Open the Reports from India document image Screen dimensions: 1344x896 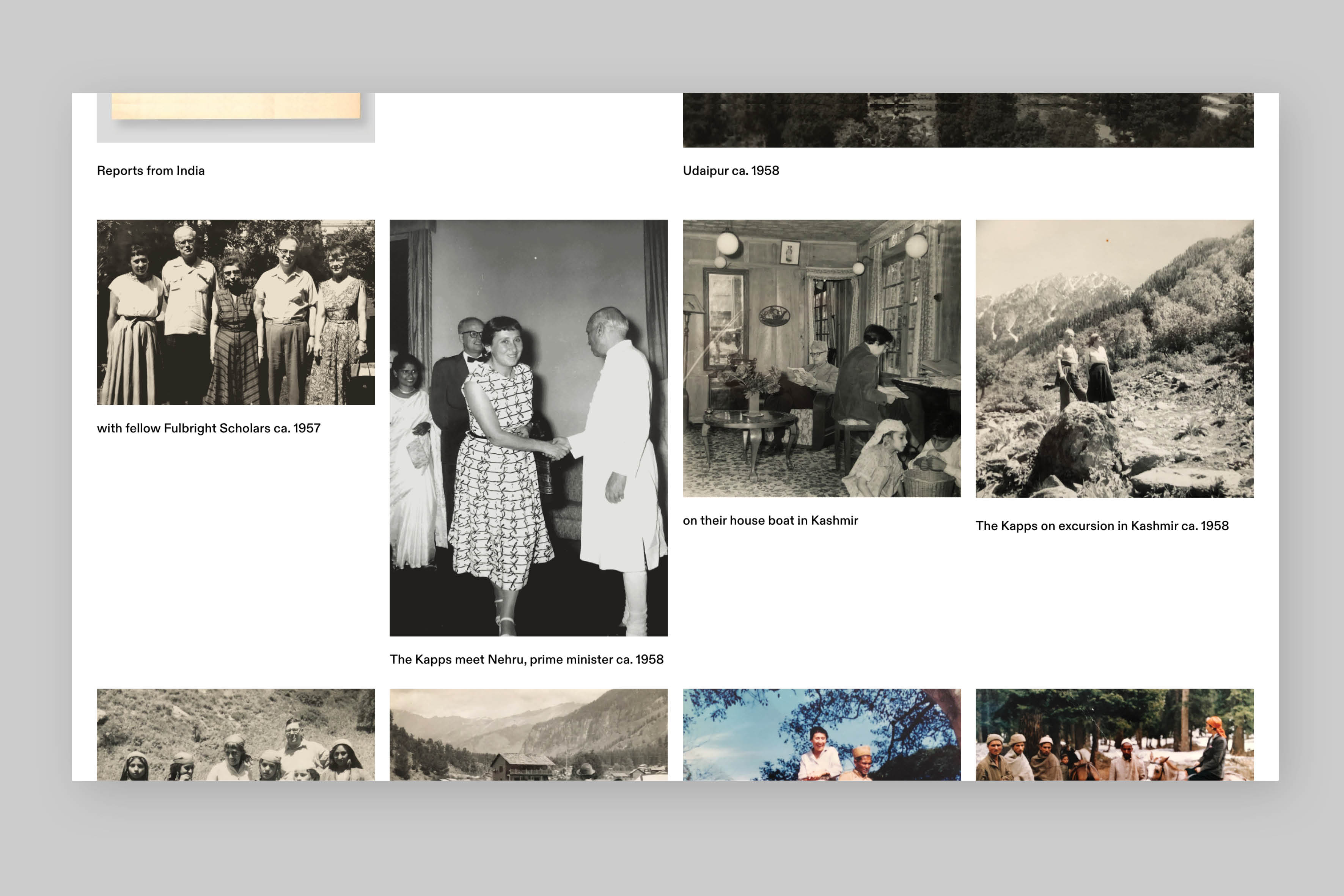click(236, 118)
